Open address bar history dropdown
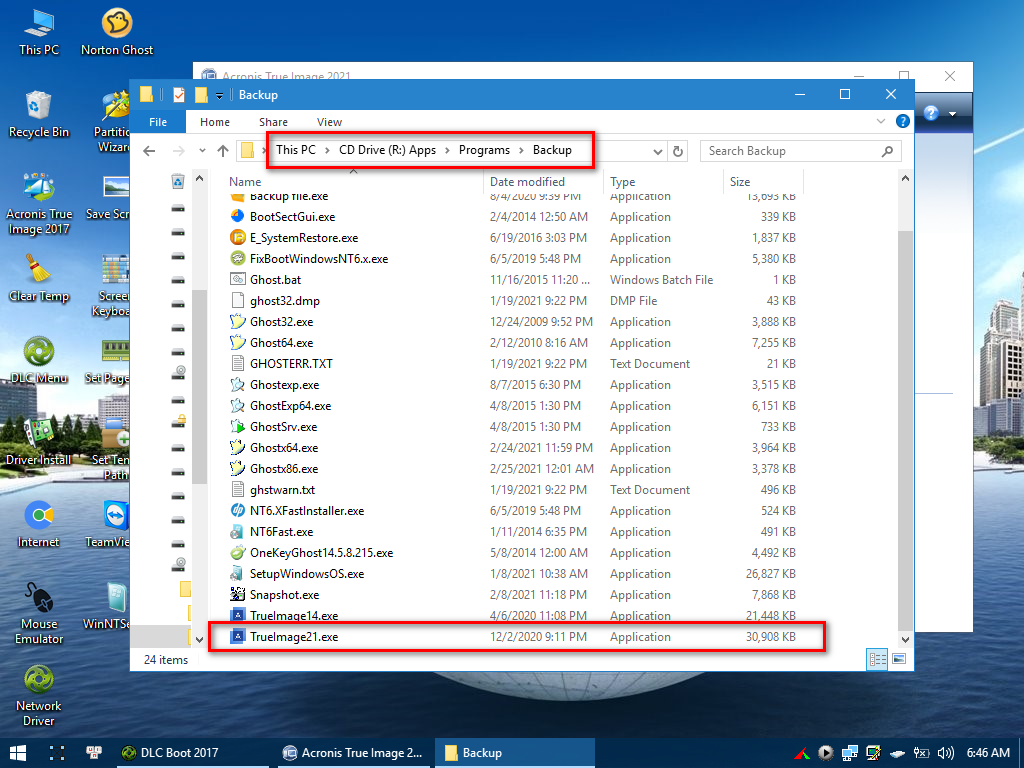Screen dimensions: 1024x768 point(658,152)
